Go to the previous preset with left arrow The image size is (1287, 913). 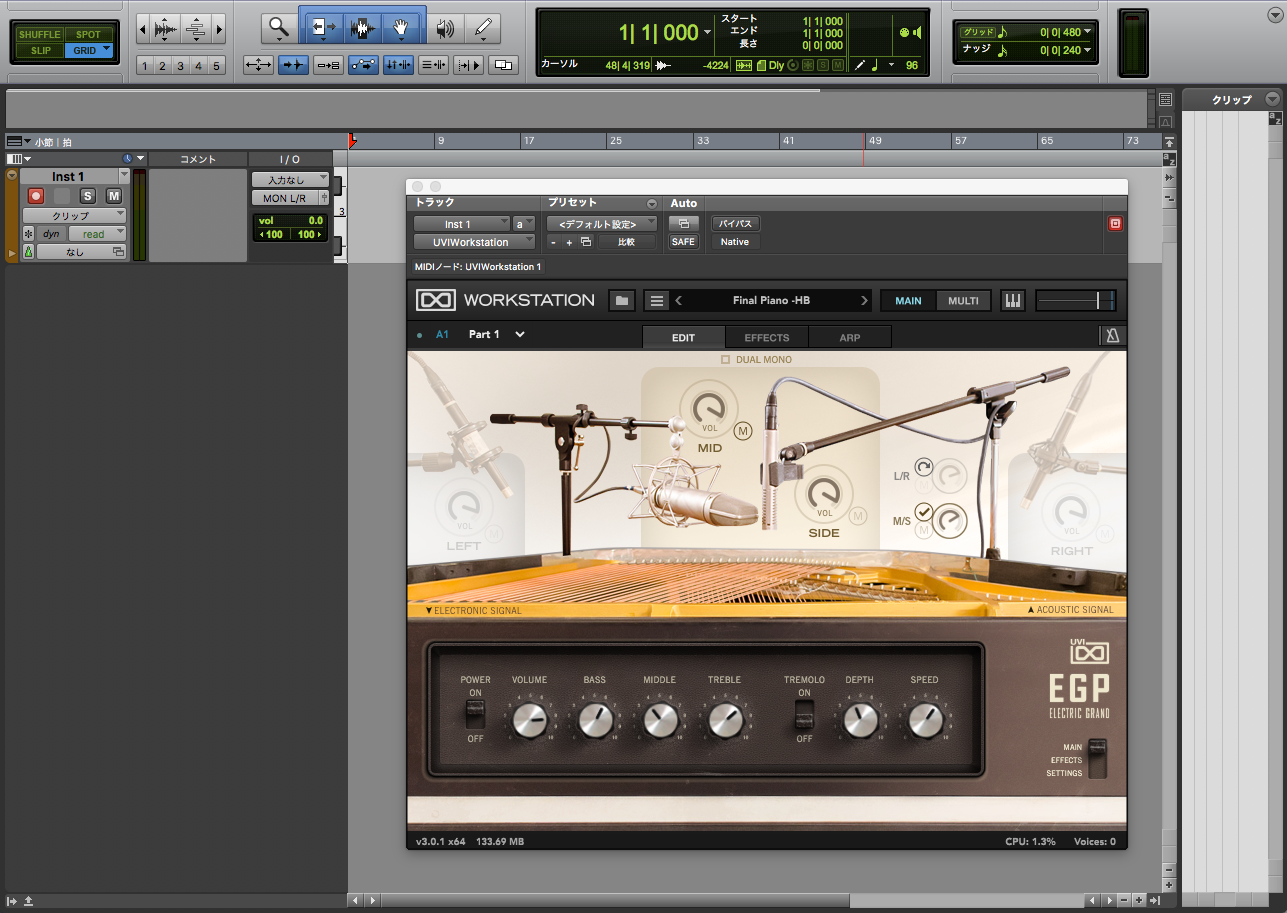tap(679, 300)
